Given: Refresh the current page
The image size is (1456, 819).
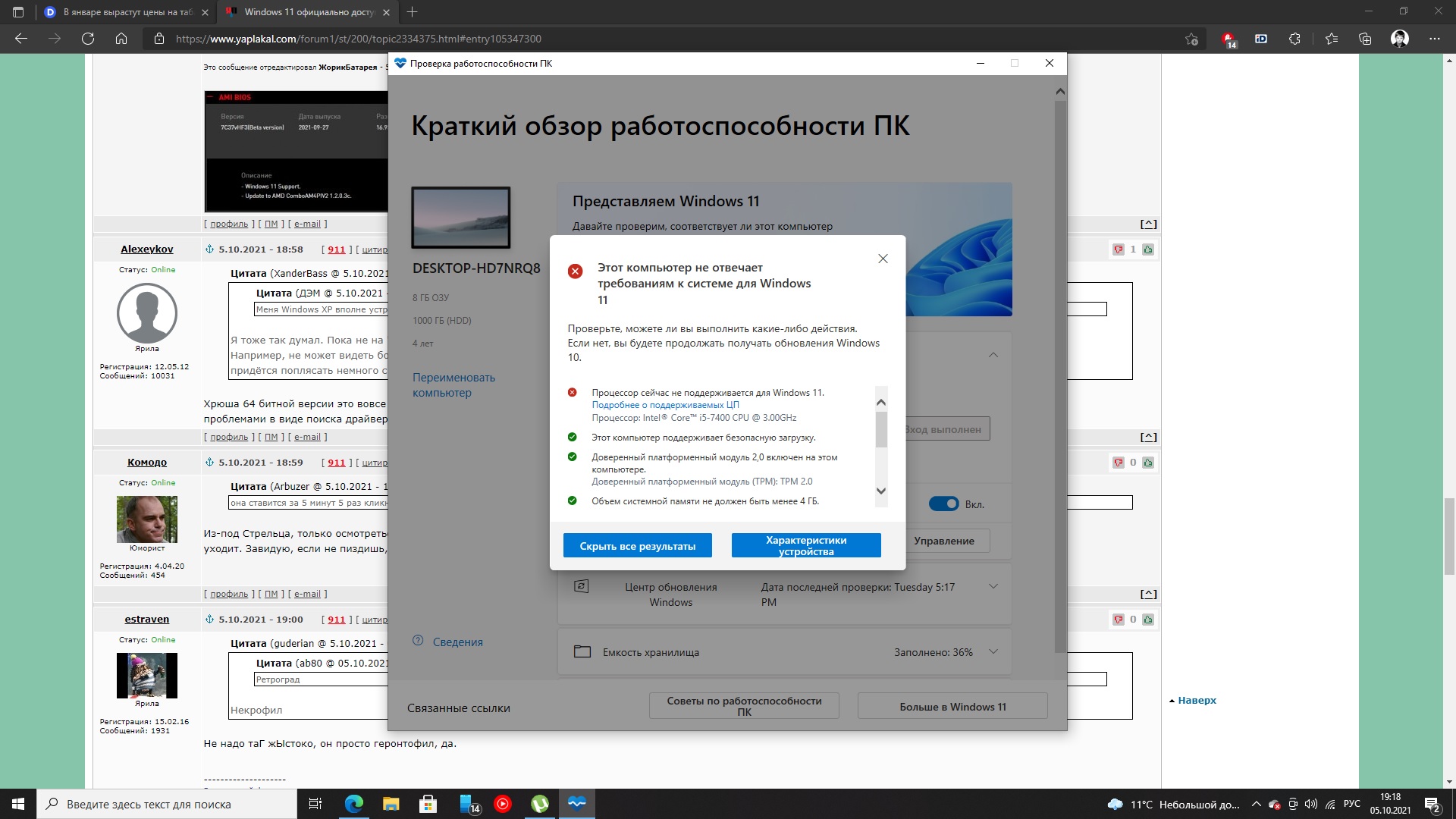Looking at the screenshot, I should pos(88,39).
